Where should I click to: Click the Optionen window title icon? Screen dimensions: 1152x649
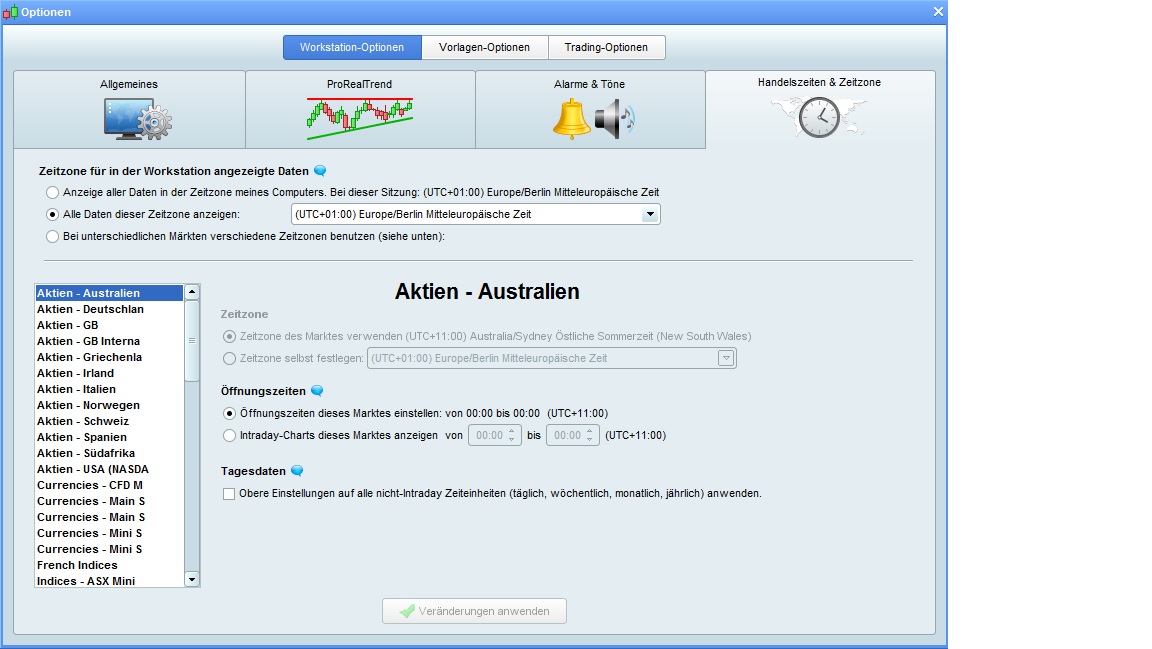coord(10,12)
